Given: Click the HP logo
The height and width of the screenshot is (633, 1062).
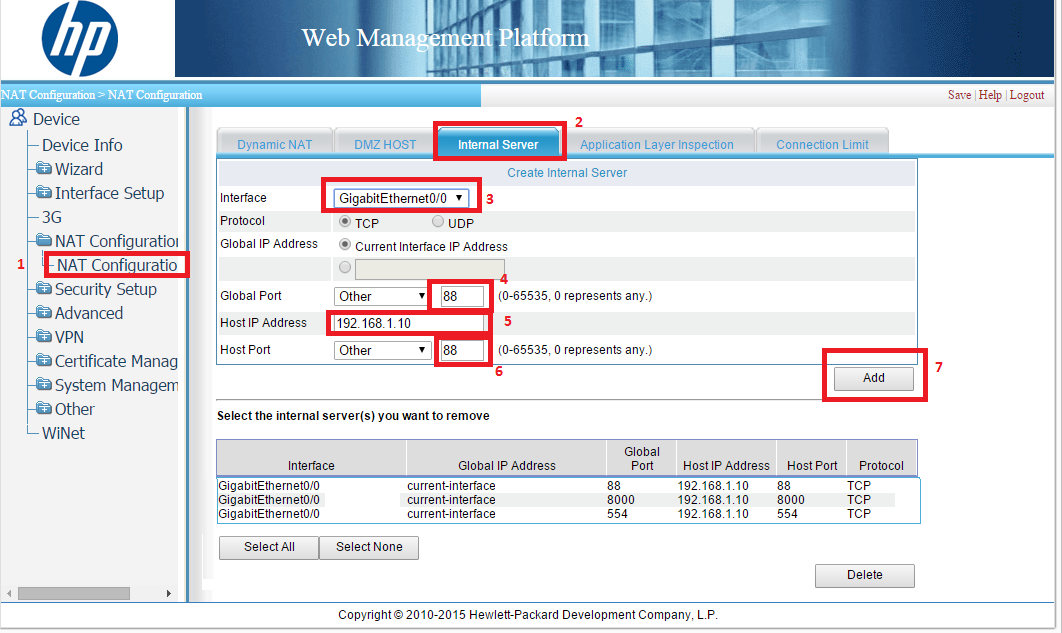Looking at the screenshot, I should click(79, 39).
